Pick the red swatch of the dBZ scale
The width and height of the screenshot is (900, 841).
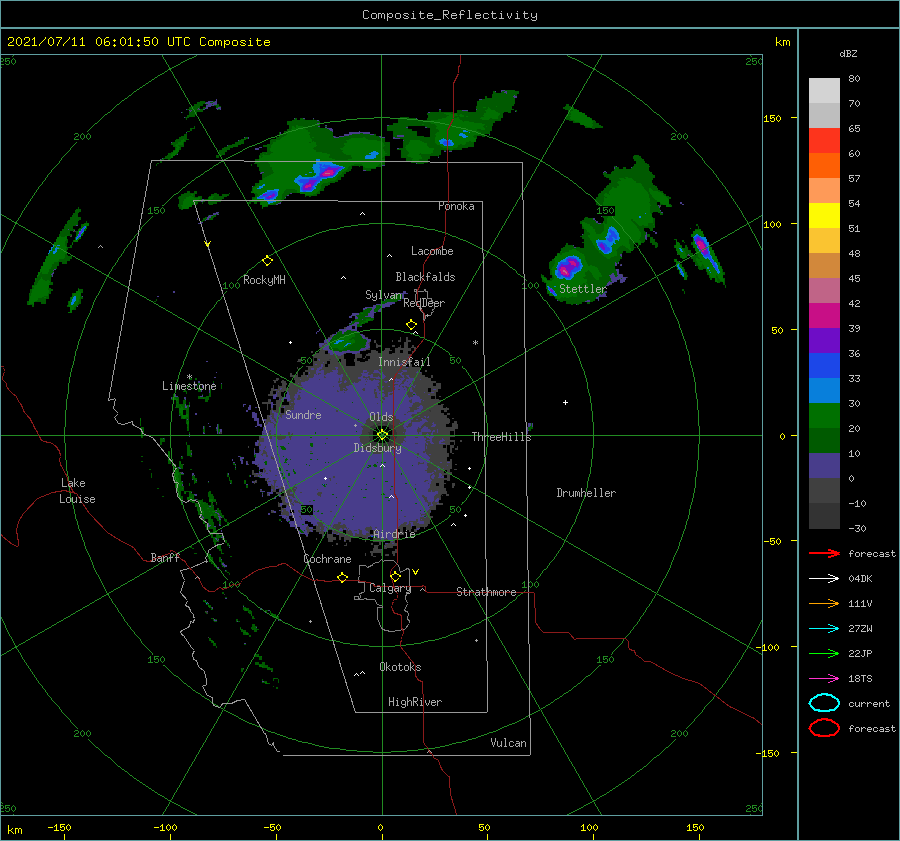click(824, 140)
